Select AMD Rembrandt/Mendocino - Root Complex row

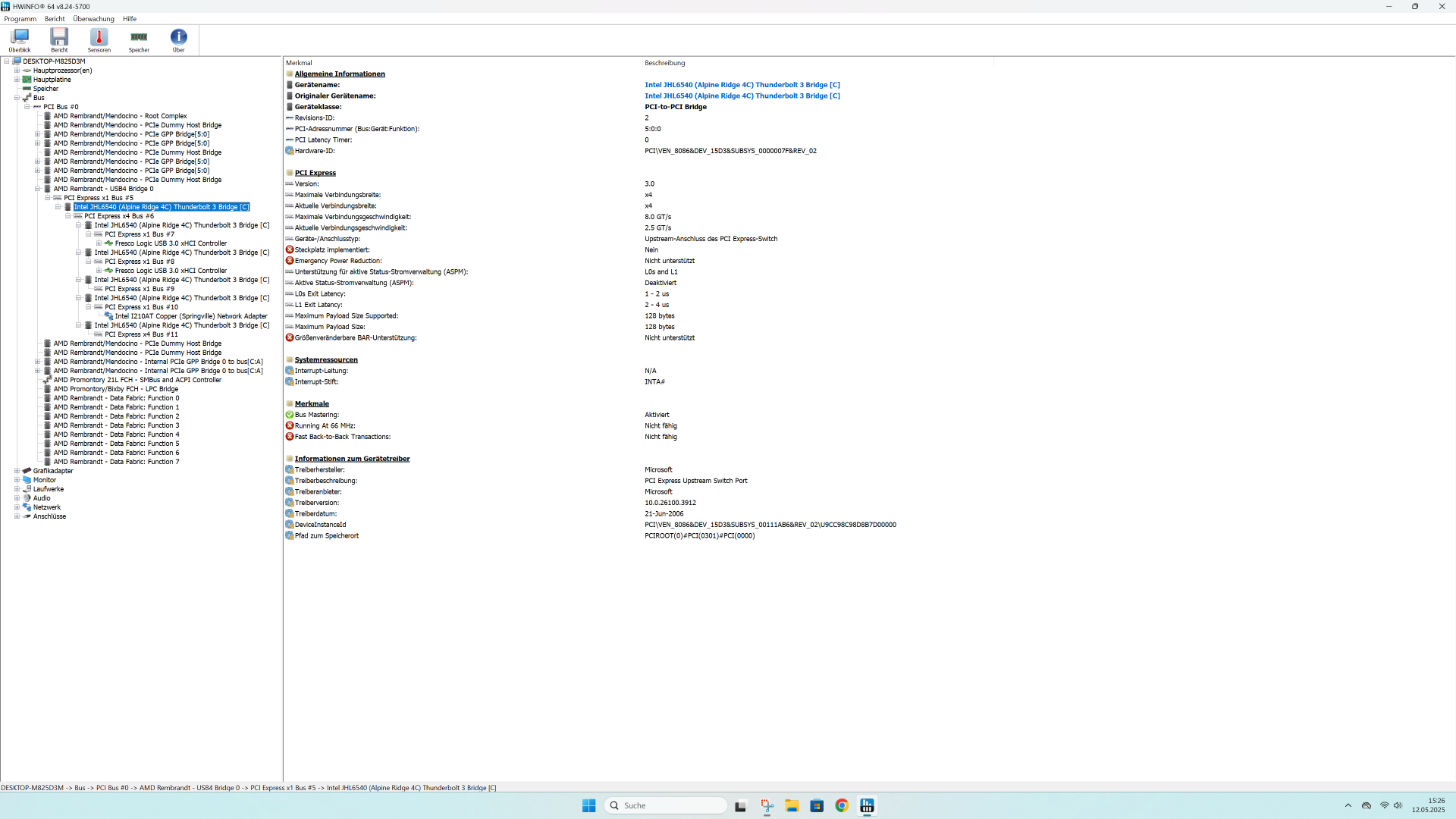pyautogui.click(x=120, y=116)
